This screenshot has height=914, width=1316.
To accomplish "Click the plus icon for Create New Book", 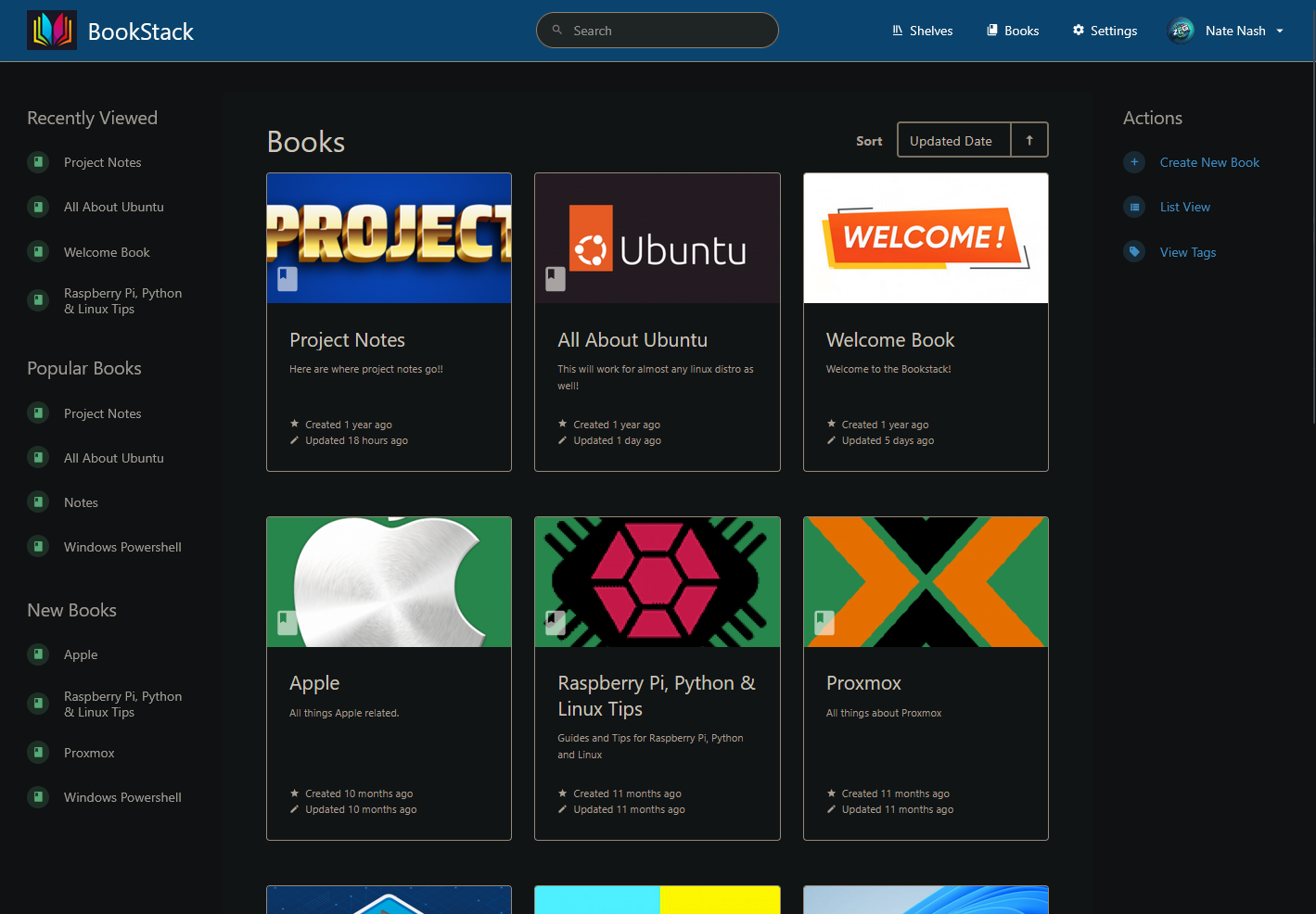I will 1134,162.
